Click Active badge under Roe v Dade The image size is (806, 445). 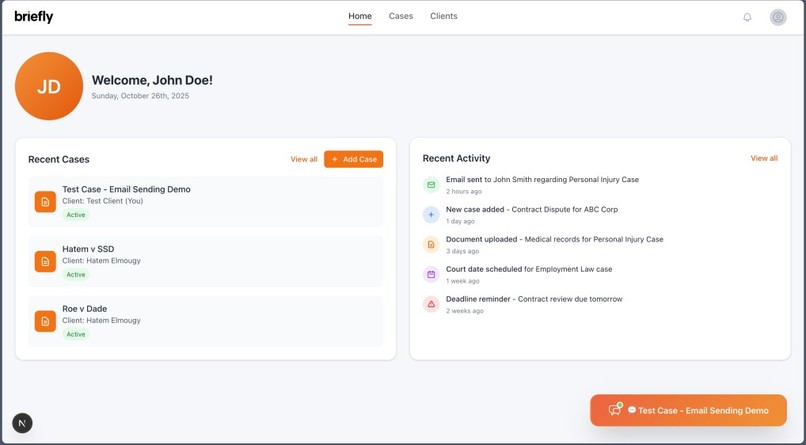(x=76, y=334)
